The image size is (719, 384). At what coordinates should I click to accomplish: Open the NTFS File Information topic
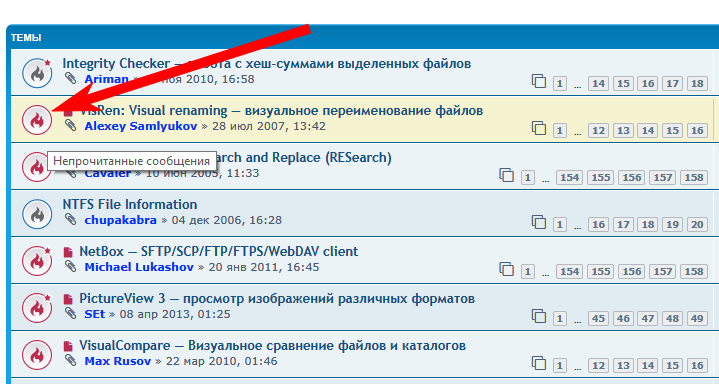(x=130, y=204)
